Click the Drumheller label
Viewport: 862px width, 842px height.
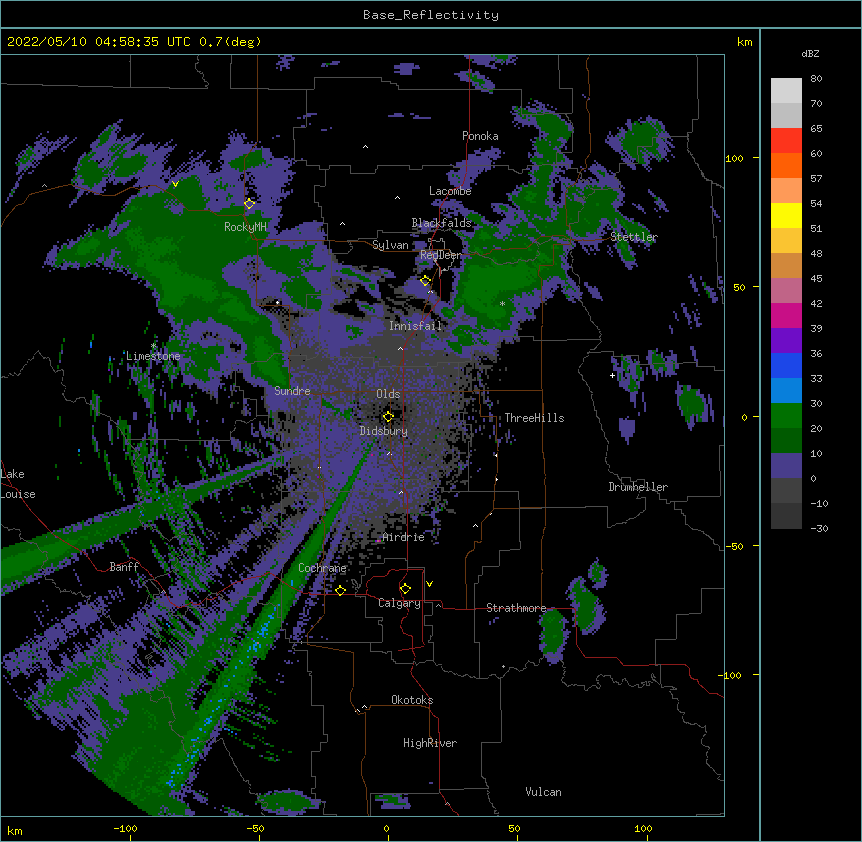click(638, 487)
